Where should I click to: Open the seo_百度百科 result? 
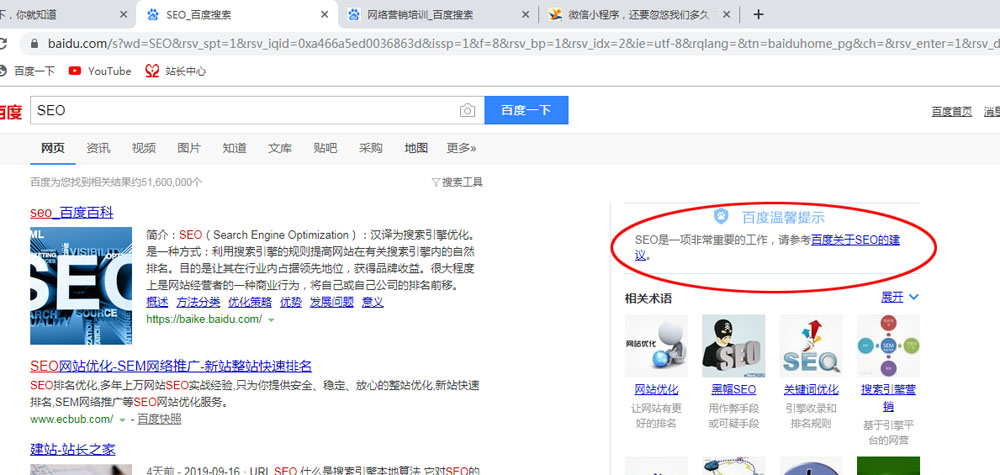pos(71,212)
